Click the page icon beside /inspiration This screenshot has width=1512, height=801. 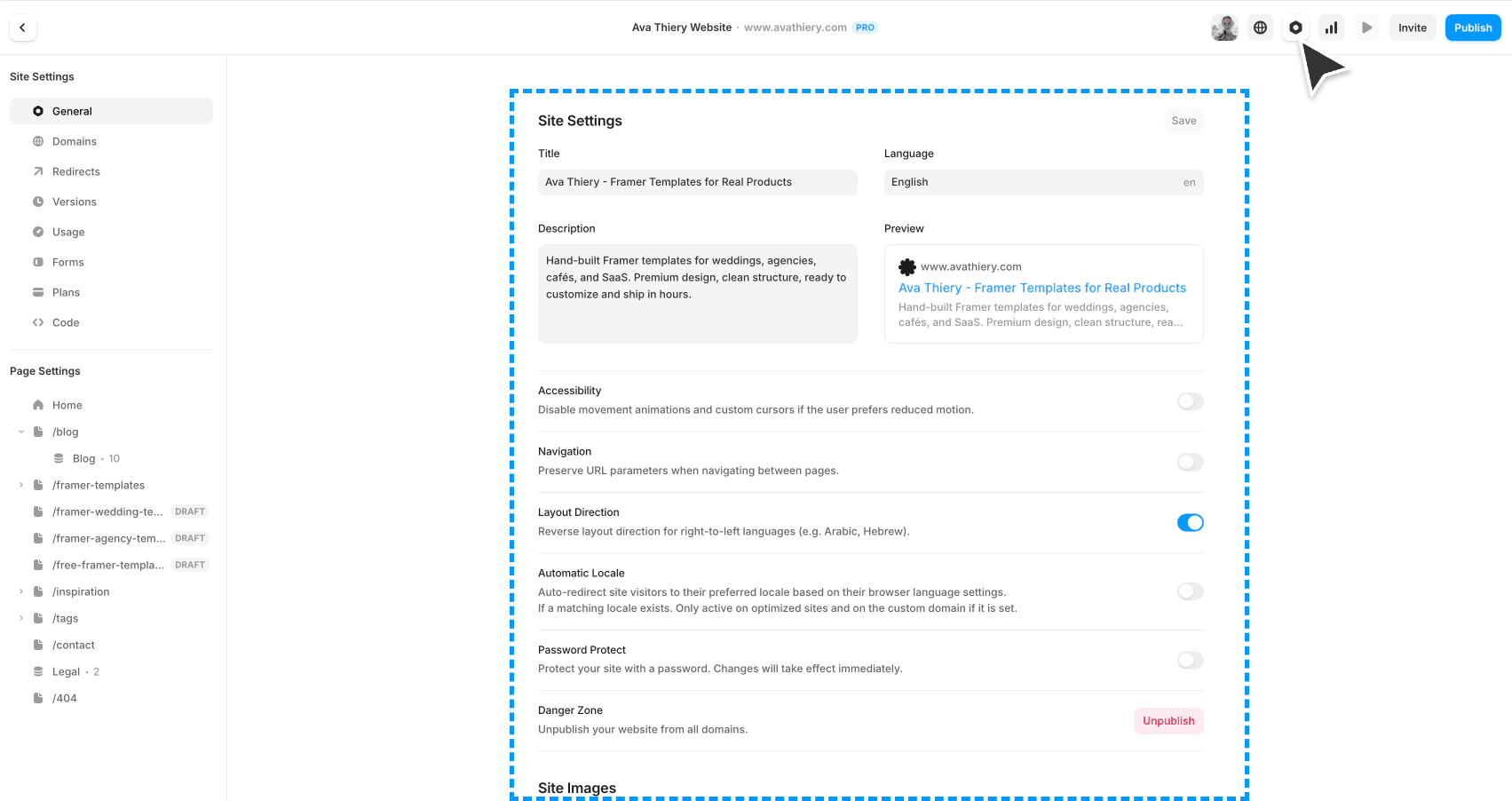(38, 591)
